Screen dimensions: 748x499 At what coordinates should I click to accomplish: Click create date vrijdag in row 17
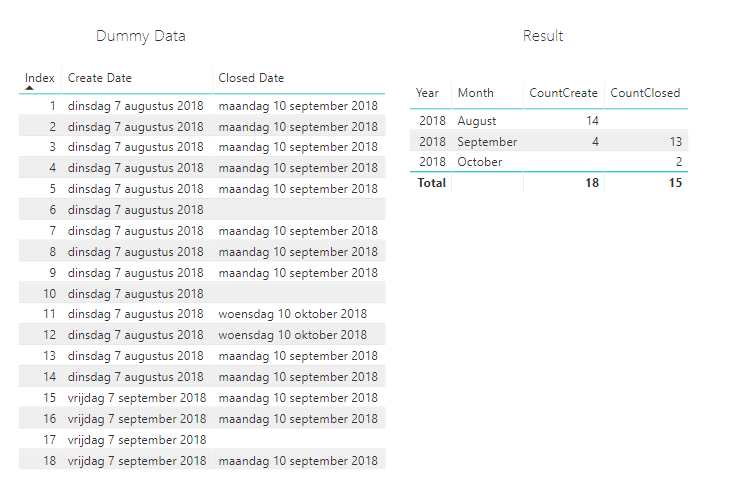click(x=137, y=440)
